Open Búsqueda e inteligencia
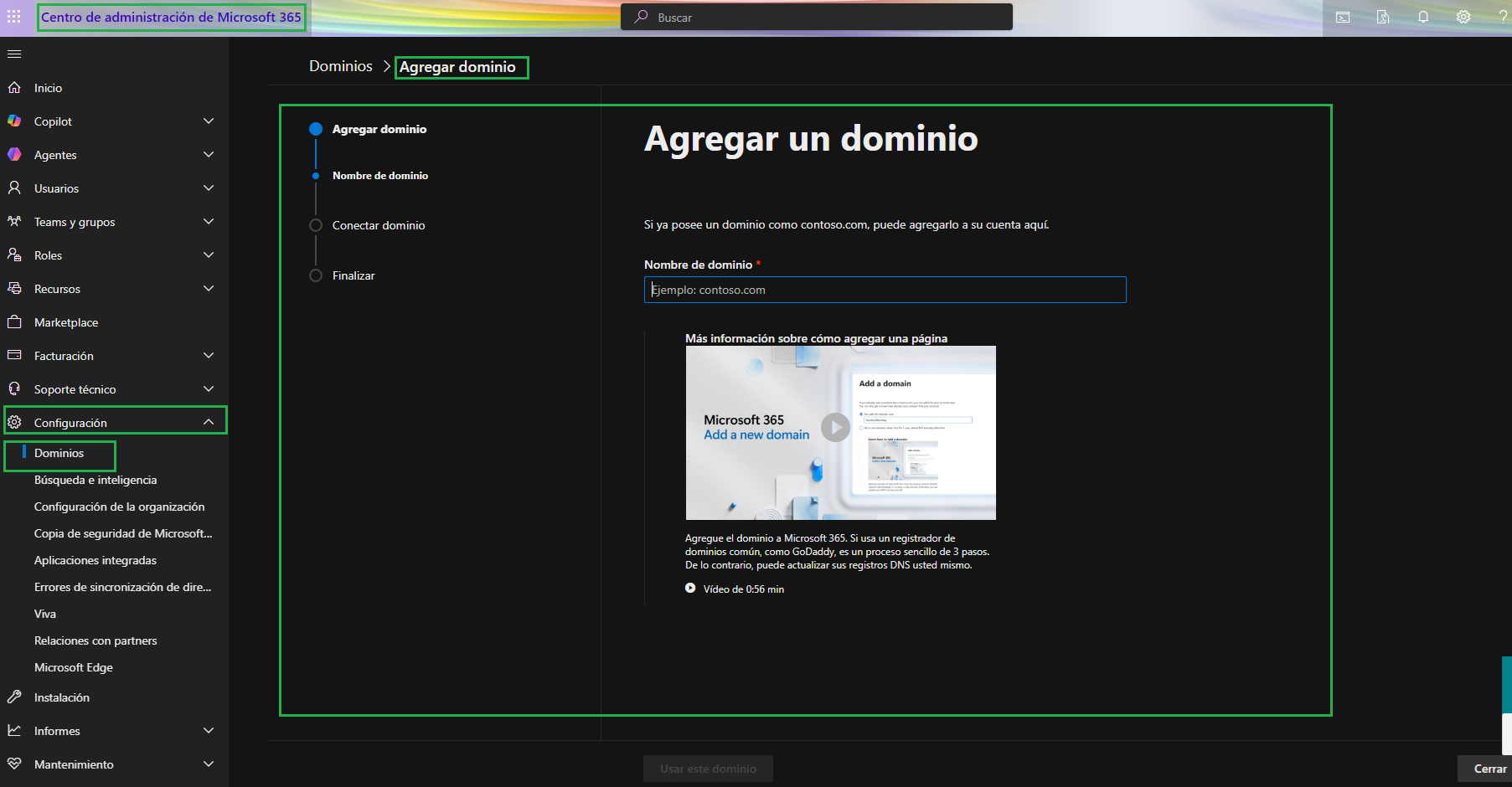This screenshot has width=1512, height=787. (x=95, y=480)
